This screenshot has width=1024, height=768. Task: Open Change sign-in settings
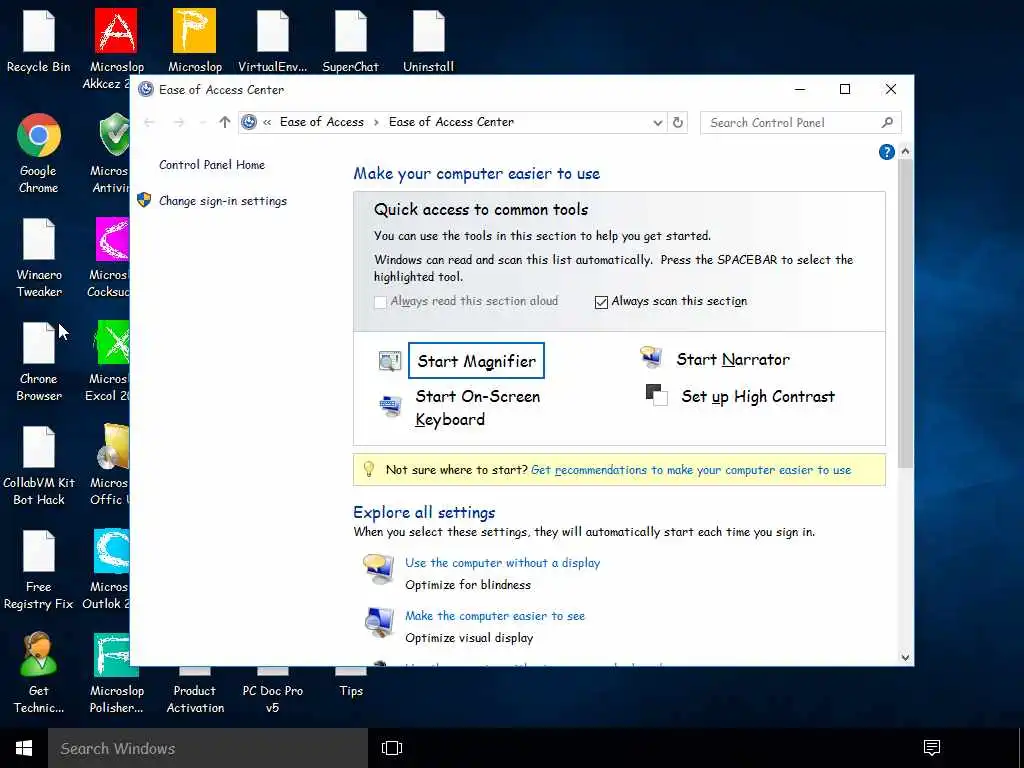click(x=223, y=201)
